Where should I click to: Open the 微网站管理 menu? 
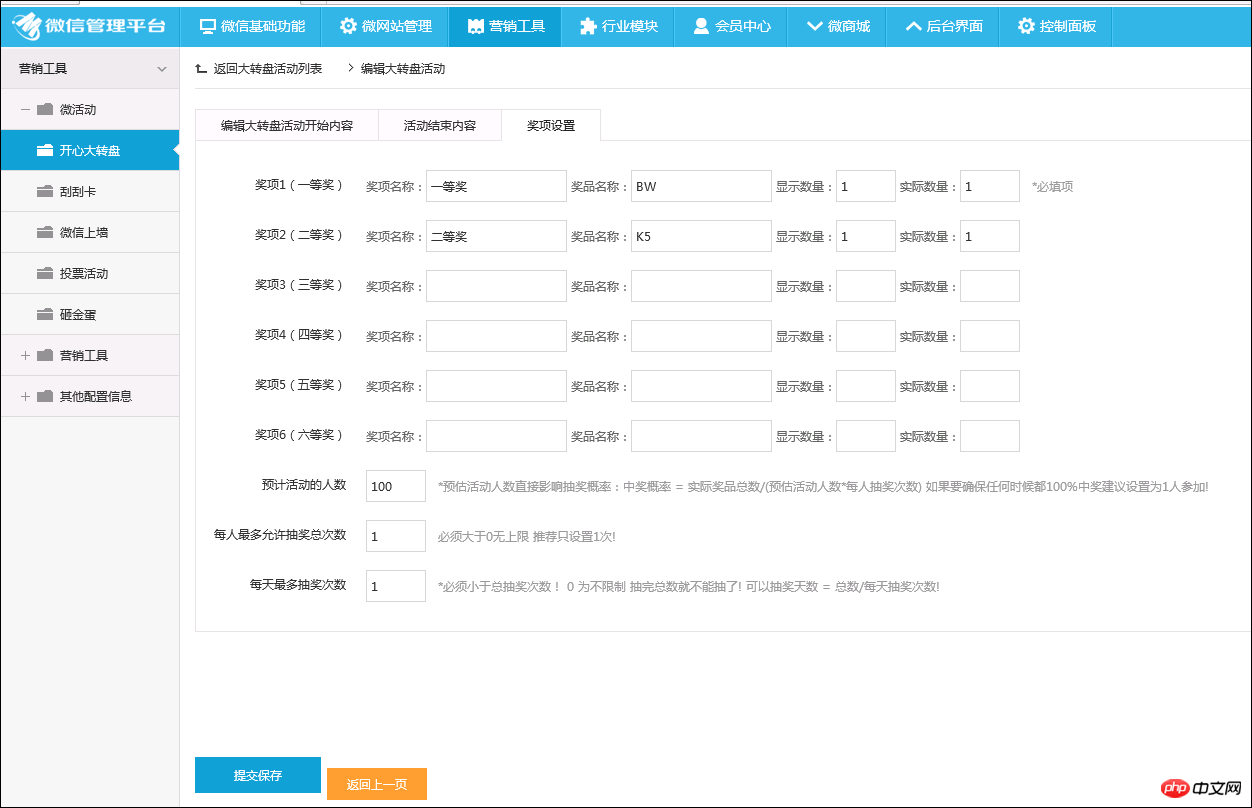tap(386, 26)
